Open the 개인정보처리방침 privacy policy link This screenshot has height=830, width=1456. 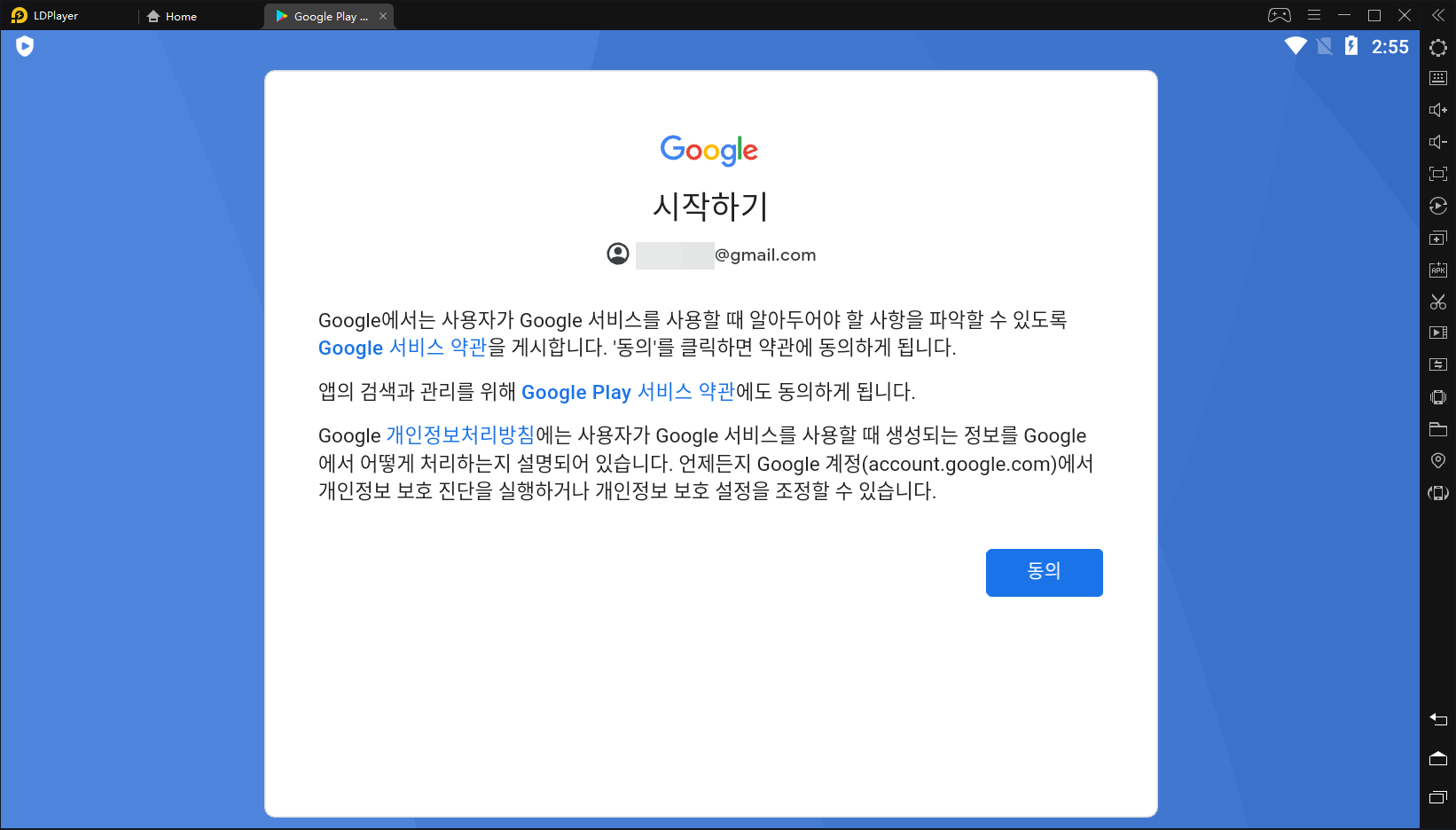[460, 435]
